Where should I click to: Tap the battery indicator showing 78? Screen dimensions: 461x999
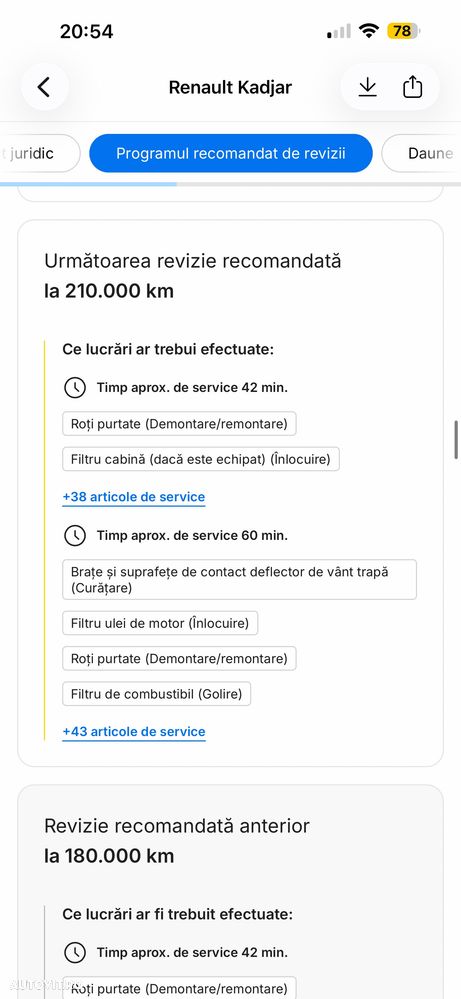pyautogui.click(x=403, y=31)
